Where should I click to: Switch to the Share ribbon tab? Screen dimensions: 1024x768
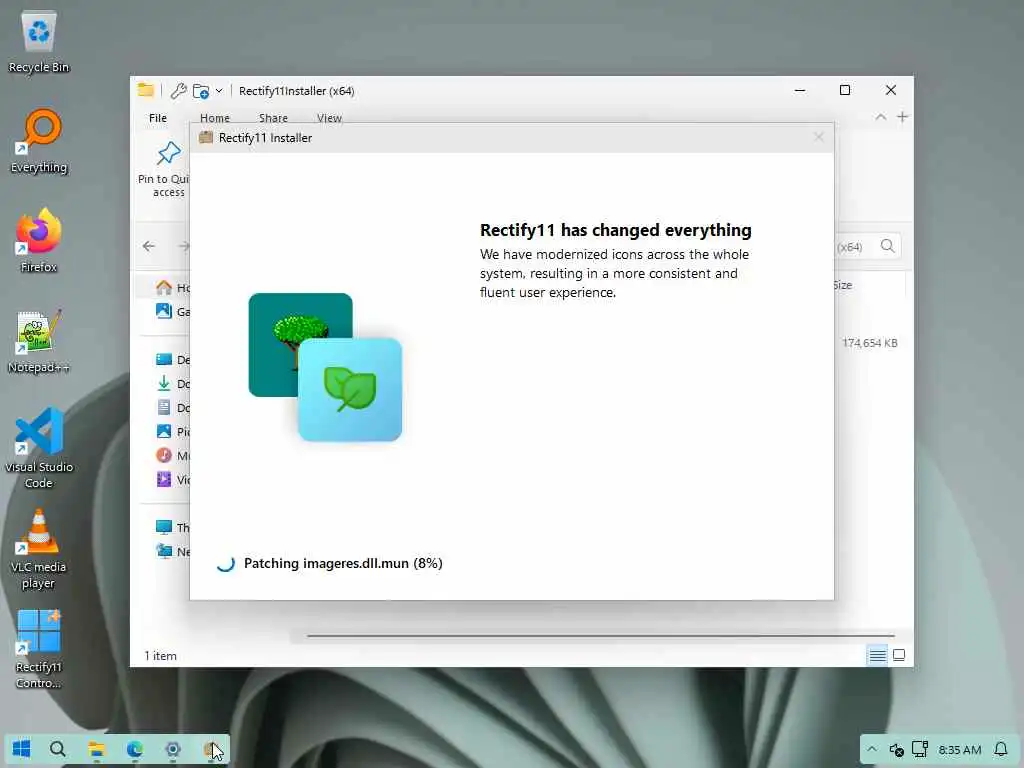tap(273, 118)
